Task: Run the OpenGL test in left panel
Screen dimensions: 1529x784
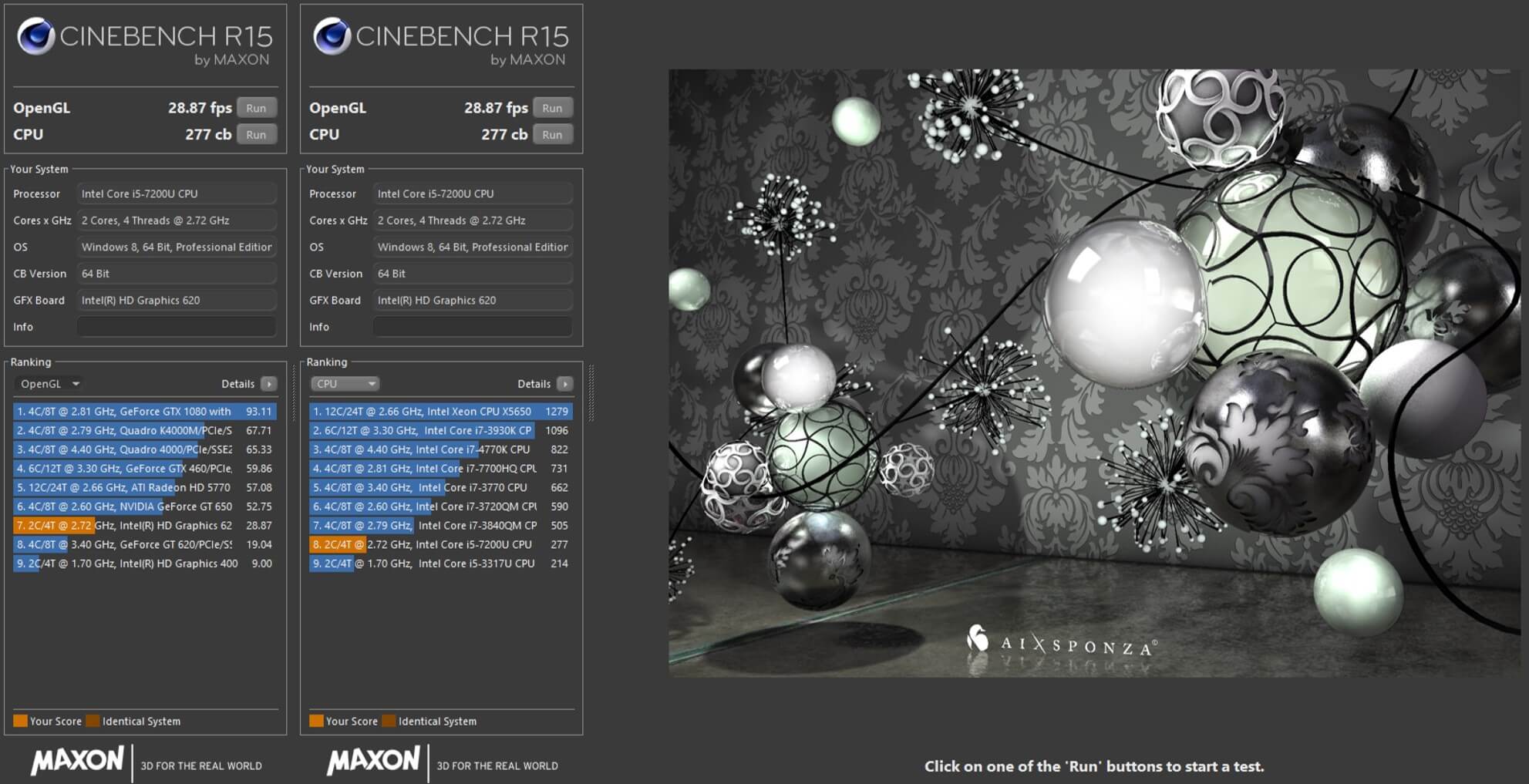Action: [256, 108]
